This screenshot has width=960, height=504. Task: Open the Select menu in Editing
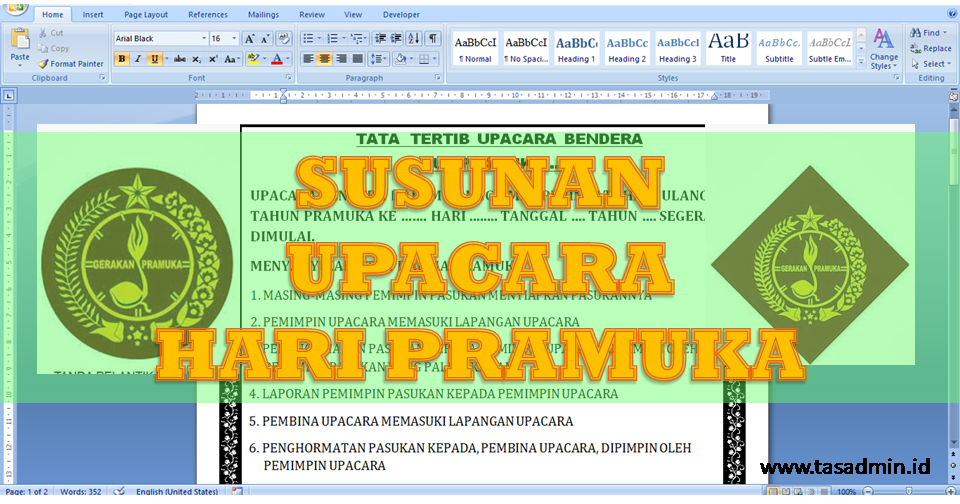[x=931, y=64]
